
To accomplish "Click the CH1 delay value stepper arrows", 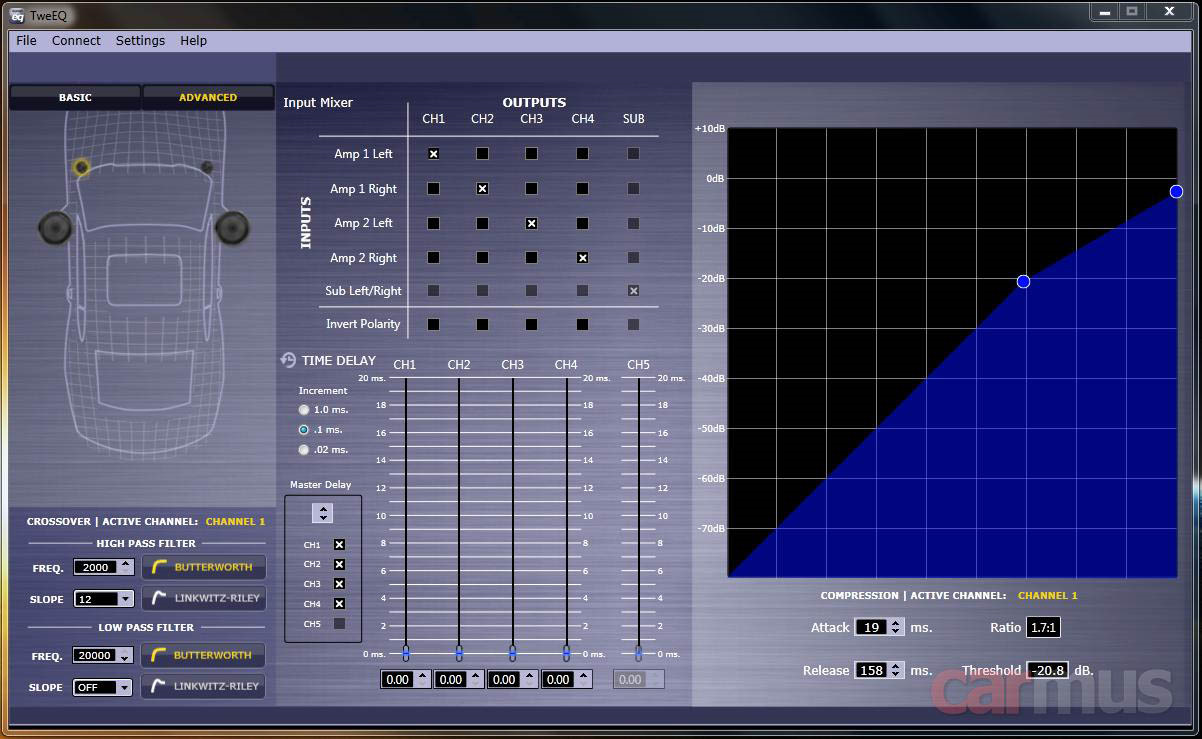I will click(x=423, y=679).
